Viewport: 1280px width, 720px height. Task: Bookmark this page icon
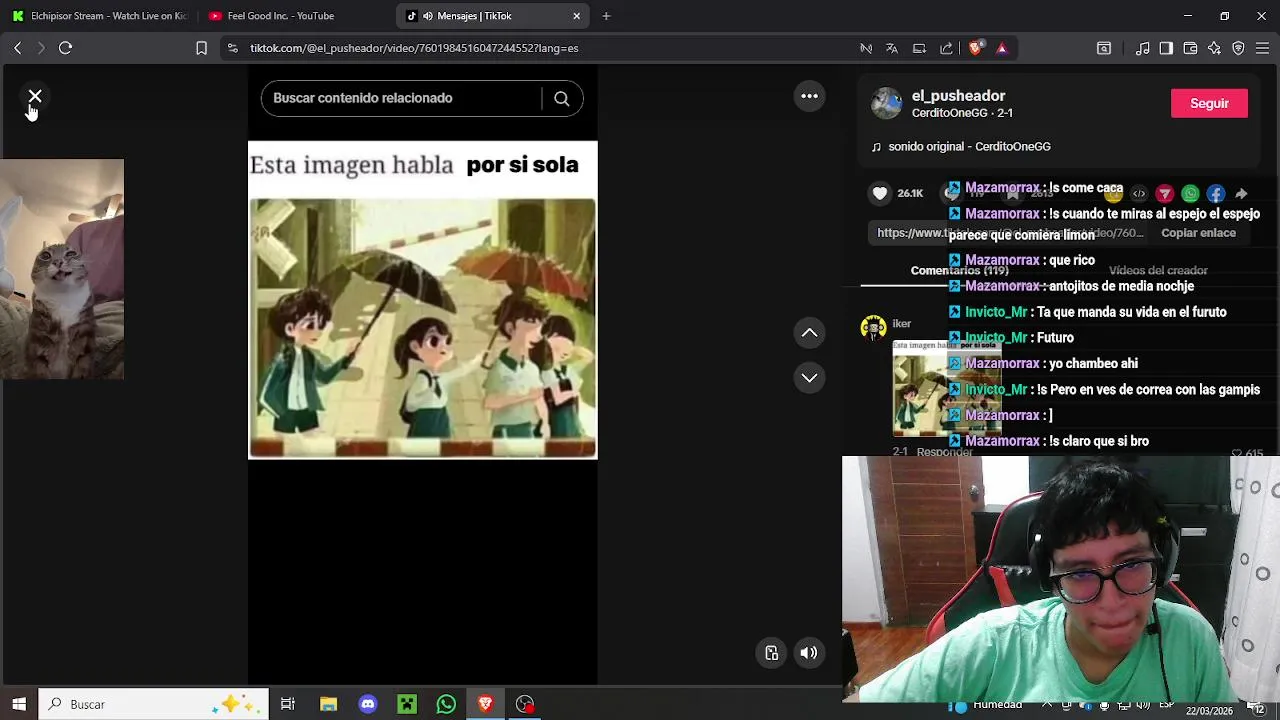coord(201,48)
